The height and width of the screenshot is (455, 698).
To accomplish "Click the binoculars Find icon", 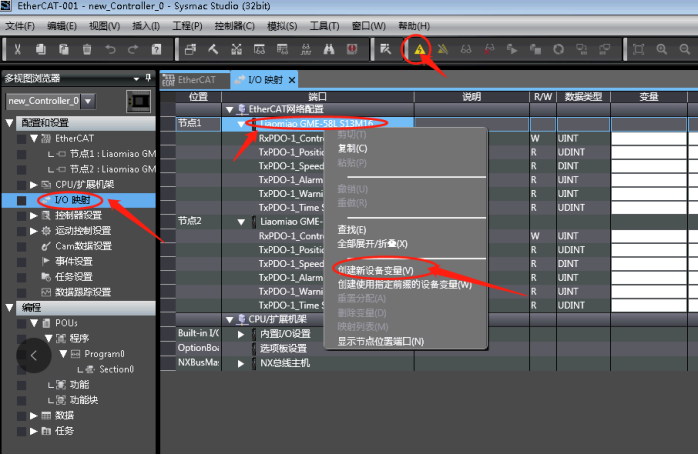I will [x=329, y=49].
